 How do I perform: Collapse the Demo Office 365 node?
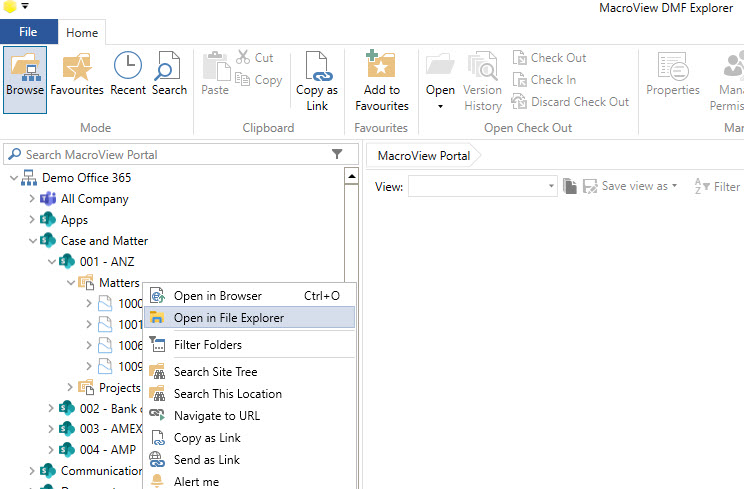[14, 178]
